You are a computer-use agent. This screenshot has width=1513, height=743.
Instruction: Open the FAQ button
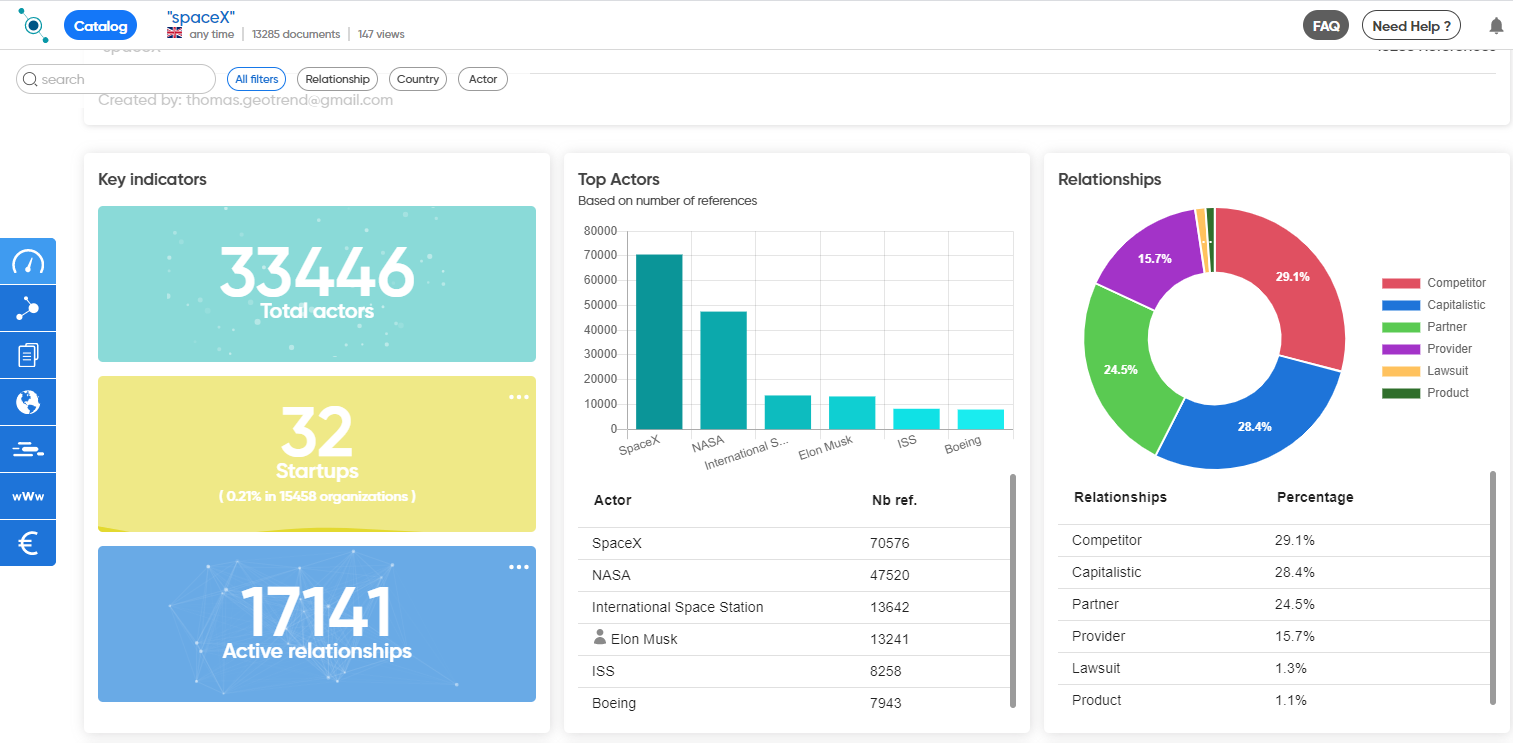click(1326, 26)
